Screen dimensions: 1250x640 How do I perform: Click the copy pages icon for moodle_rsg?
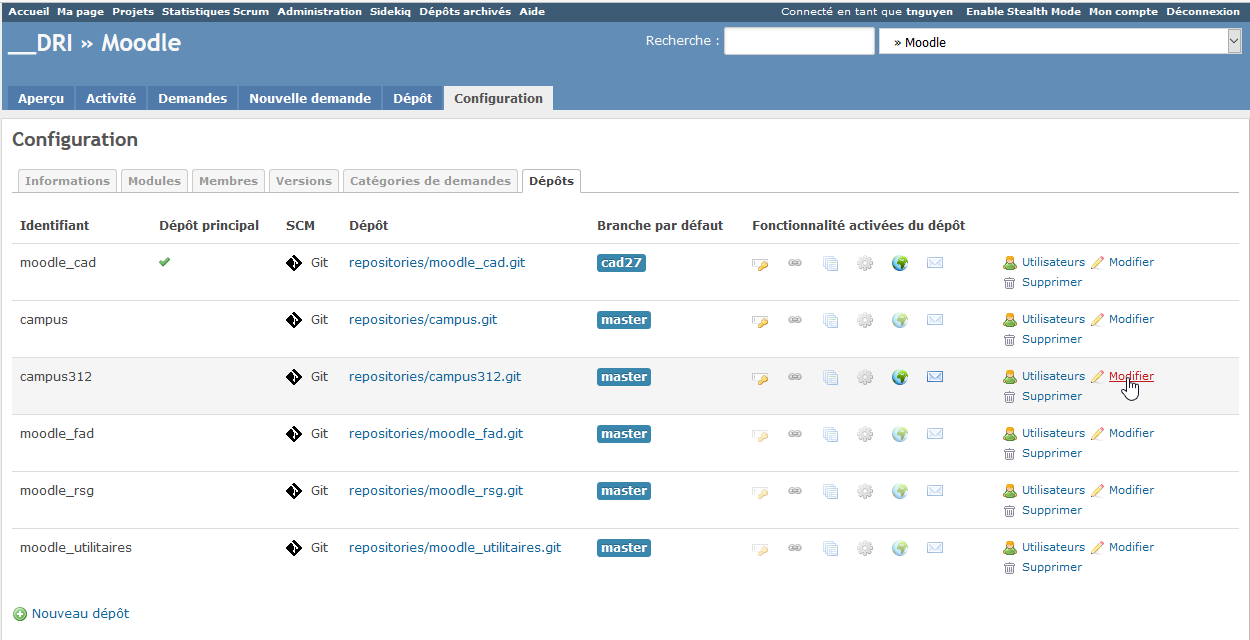click(830, 491)
